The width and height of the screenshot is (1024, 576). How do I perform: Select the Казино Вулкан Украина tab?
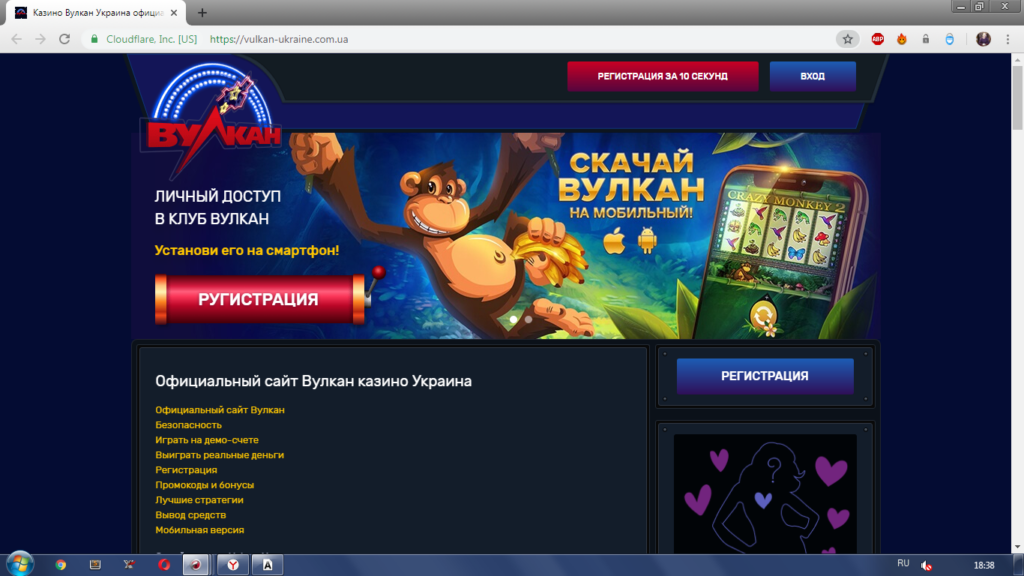point(97,12)
